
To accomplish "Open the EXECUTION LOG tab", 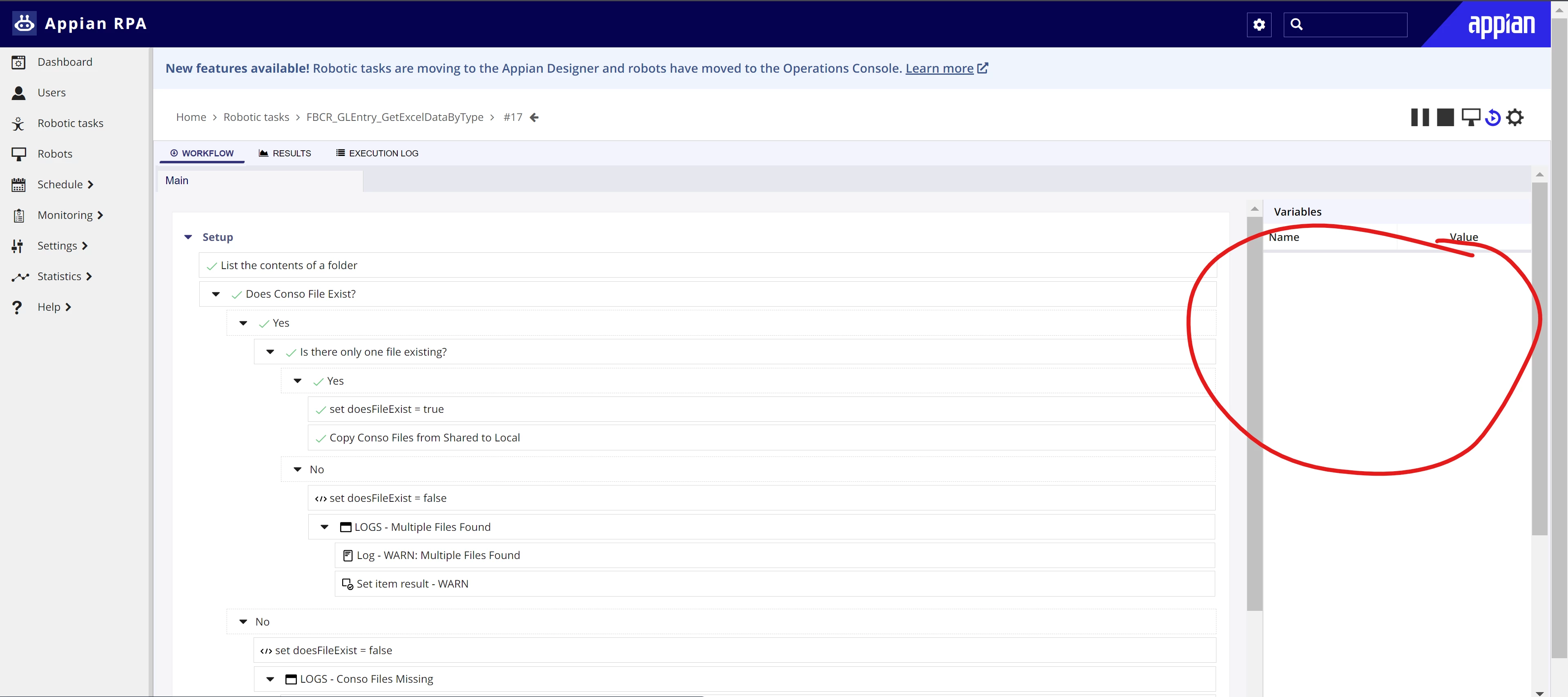I will coord(377,154).
